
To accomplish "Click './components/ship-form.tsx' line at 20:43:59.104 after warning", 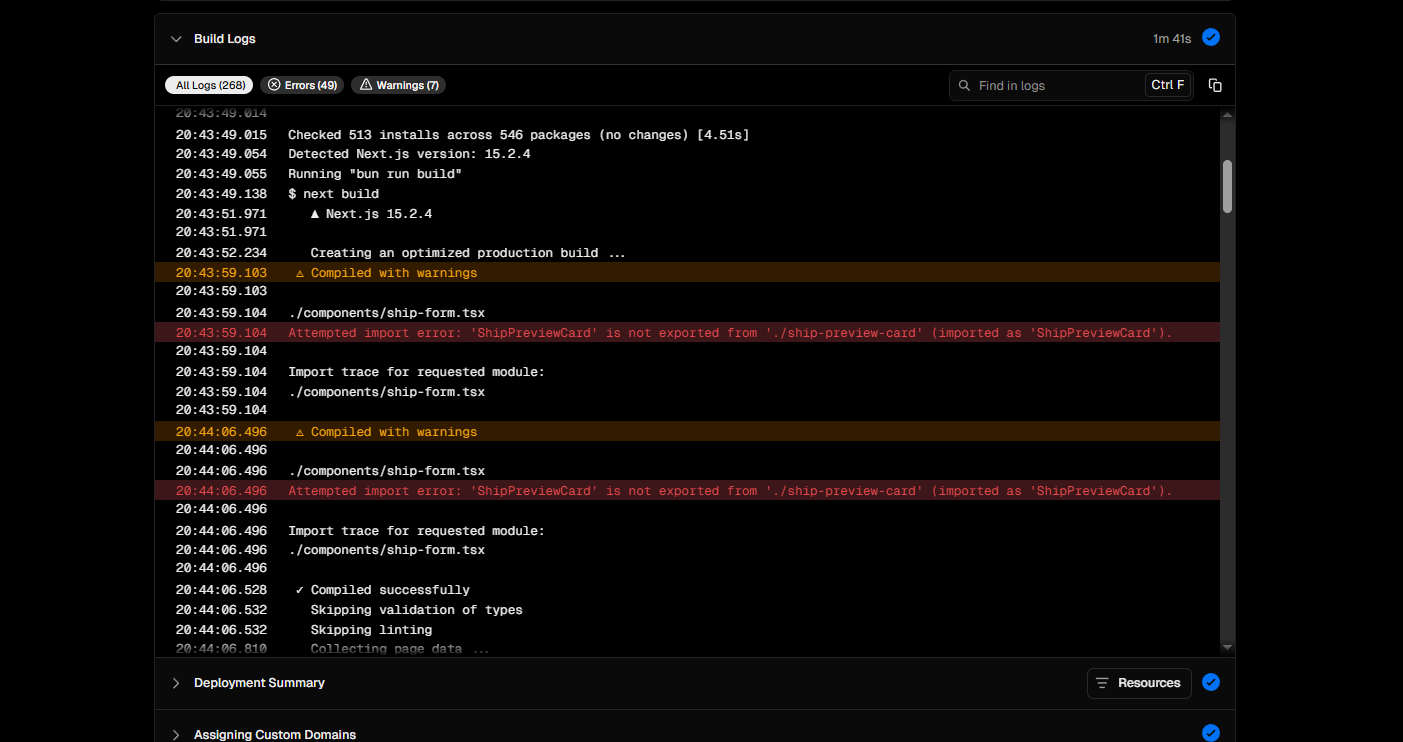I will click(x=687, y=312).
